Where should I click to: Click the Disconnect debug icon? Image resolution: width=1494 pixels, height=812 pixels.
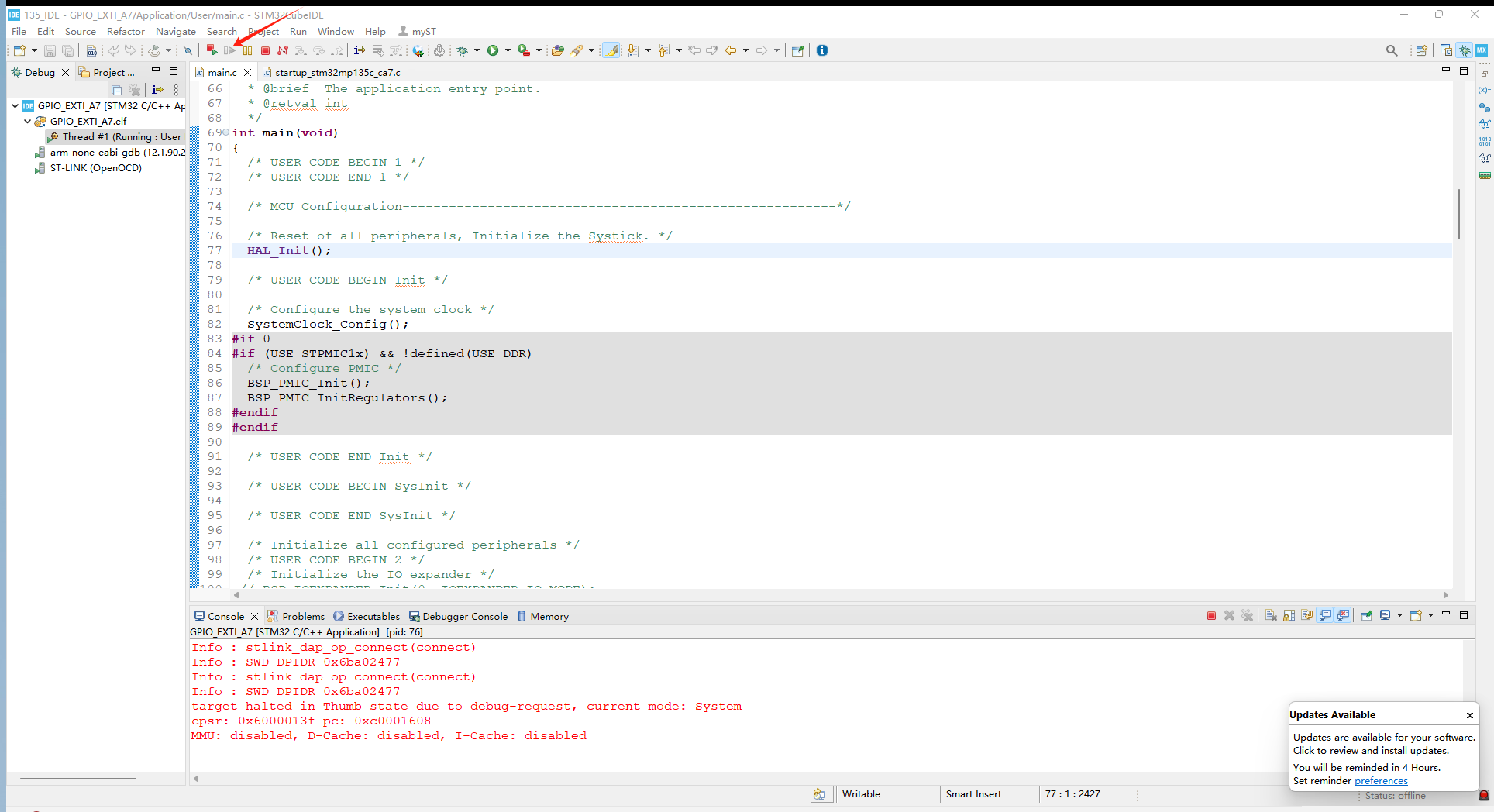pyautogui.click(x=283, y=50)
